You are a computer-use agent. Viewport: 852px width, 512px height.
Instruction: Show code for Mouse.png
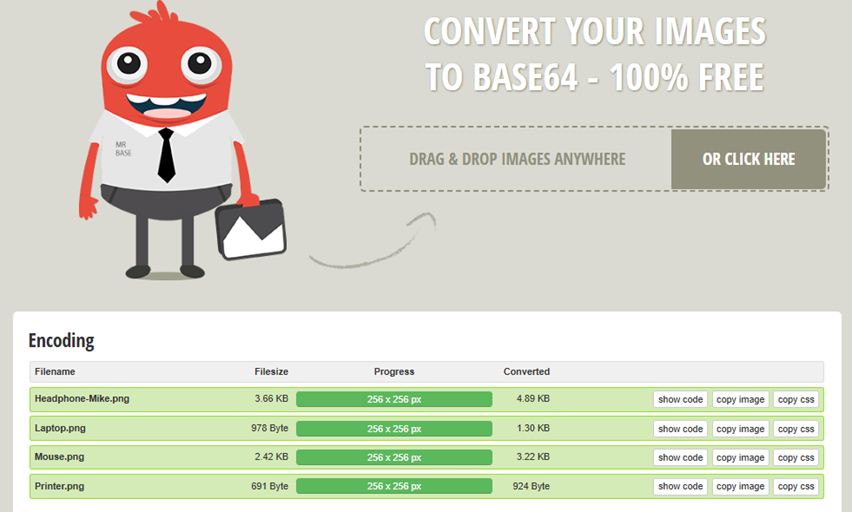point(681,457)
